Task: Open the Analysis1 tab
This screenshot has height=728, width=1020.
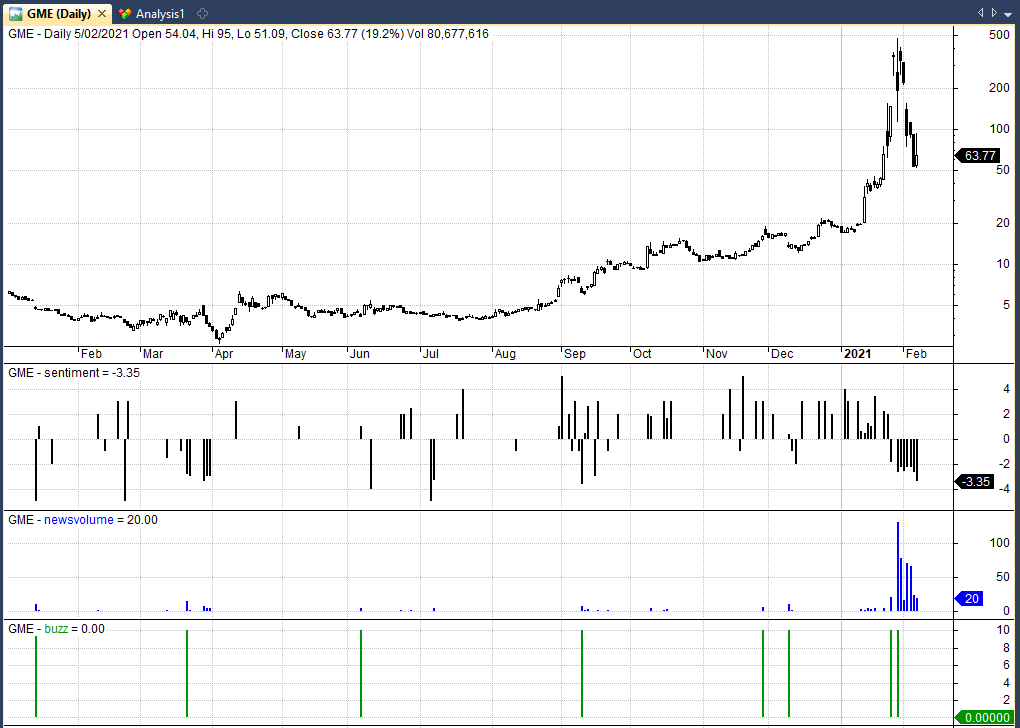Action: 153,13
